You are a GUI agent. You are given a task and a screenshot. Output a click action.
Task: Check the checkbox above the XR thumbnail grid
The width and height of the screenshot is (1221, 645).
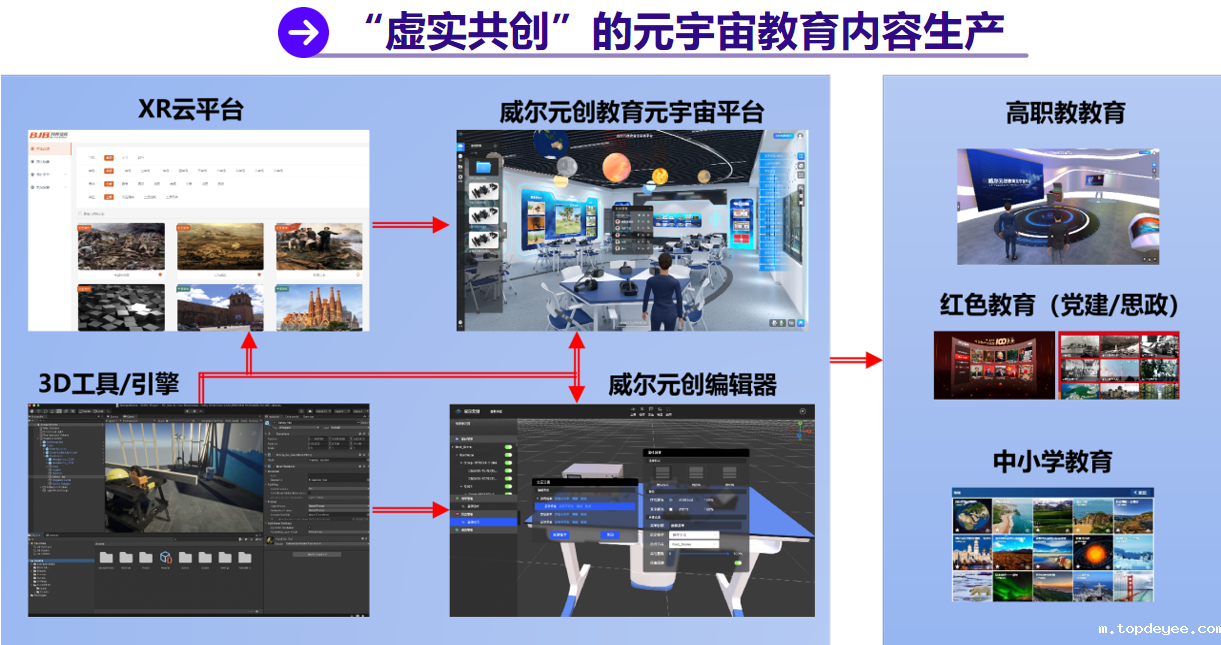(x=81, y=213)
